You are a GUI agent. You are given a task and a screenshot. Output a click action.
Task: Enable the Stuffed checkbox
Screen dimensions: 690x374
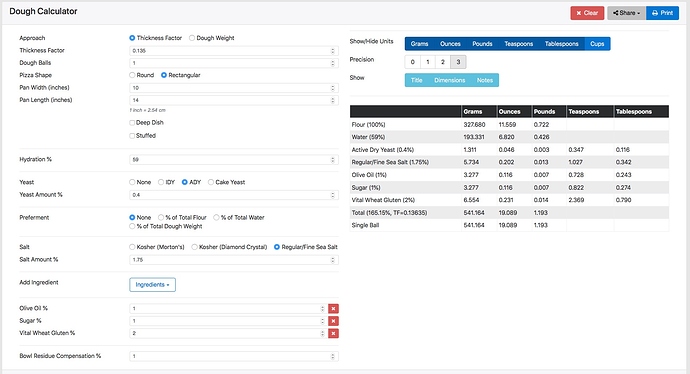click(132, 136)
